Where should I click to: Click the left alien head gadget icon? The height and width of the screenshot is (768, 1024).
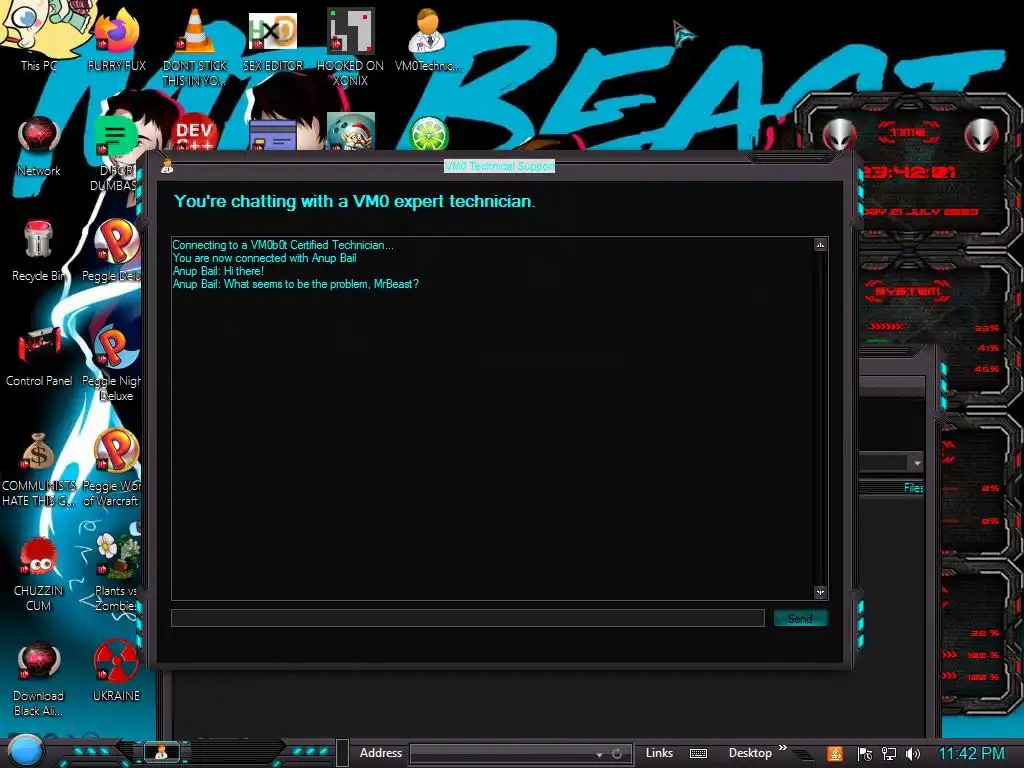coord(839,136)
